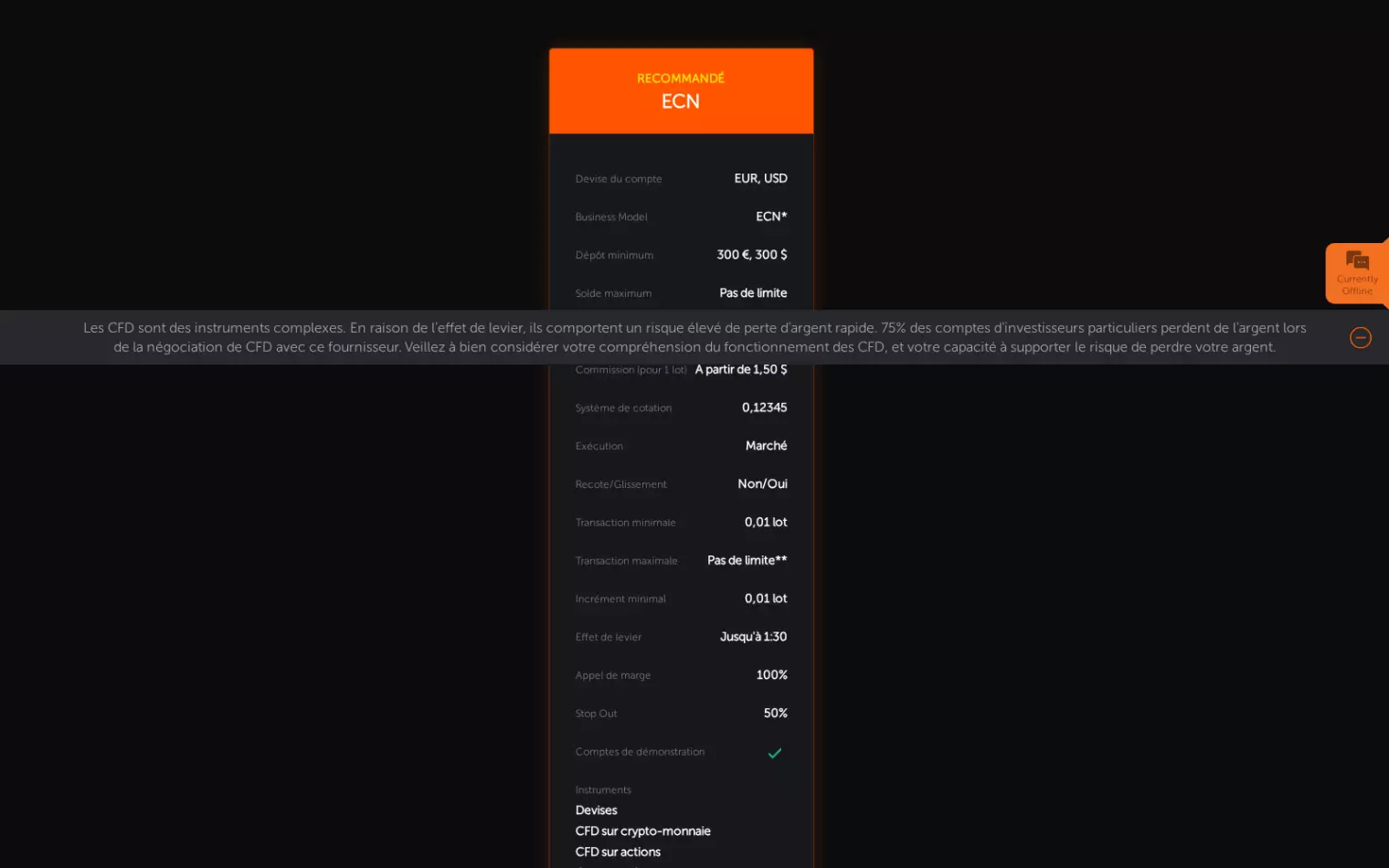Select "CFD sur crypto-monnaie" instrument

[643, 831]
